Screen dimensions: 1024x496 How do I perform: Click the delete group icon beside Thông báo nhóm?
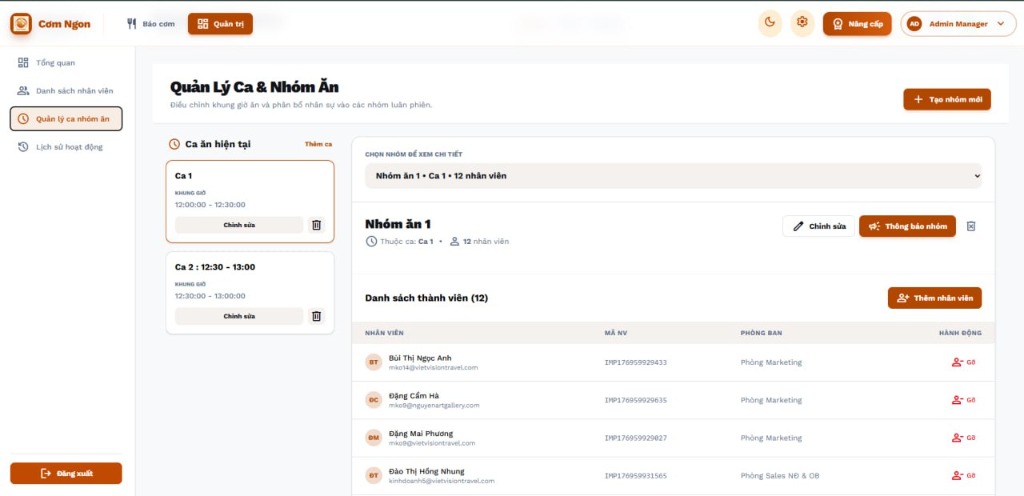pos(971,226)
